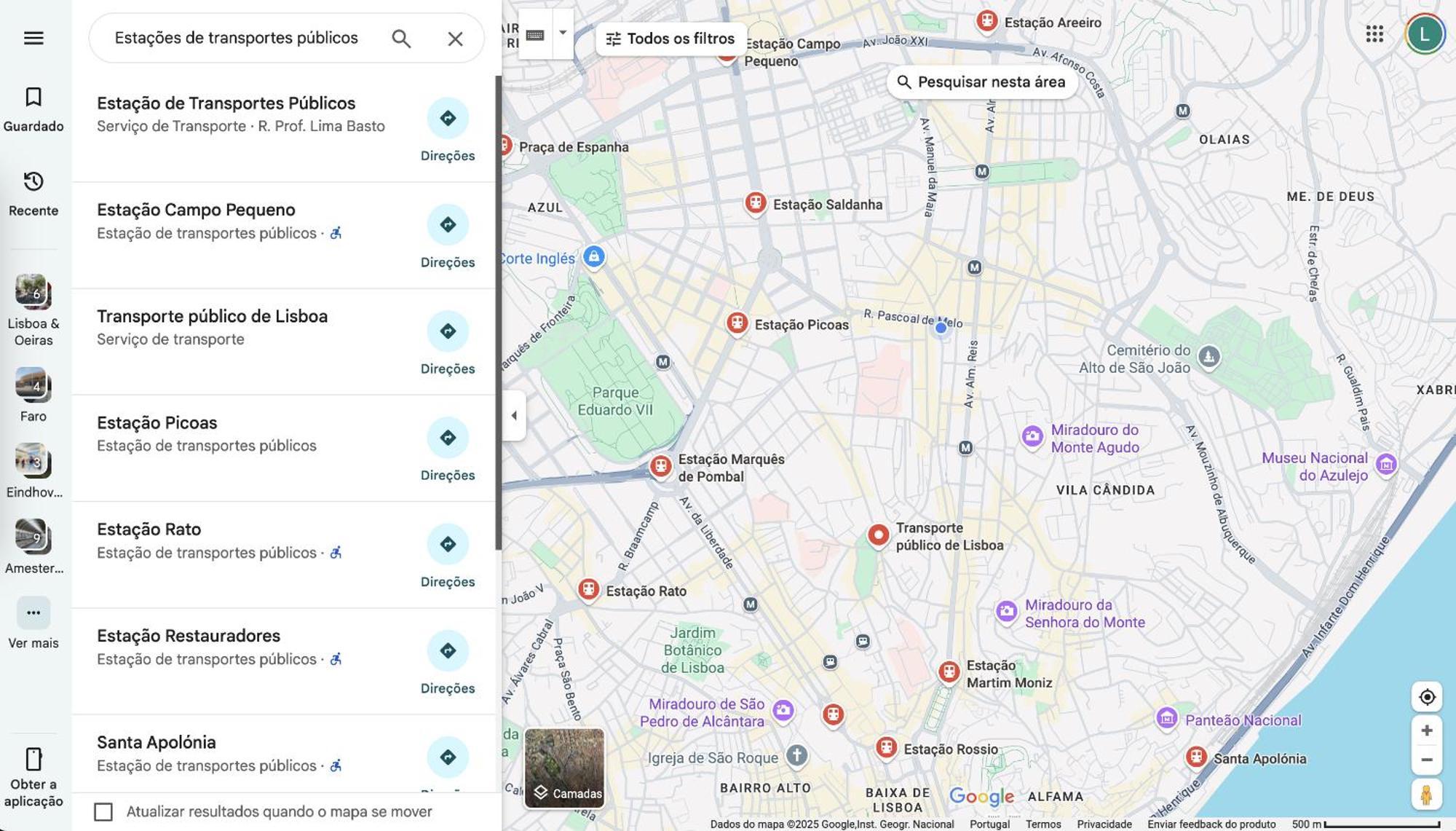Open Todos os filtros menu
This screenshot has width=1456, height=831.
coord(670,39)
